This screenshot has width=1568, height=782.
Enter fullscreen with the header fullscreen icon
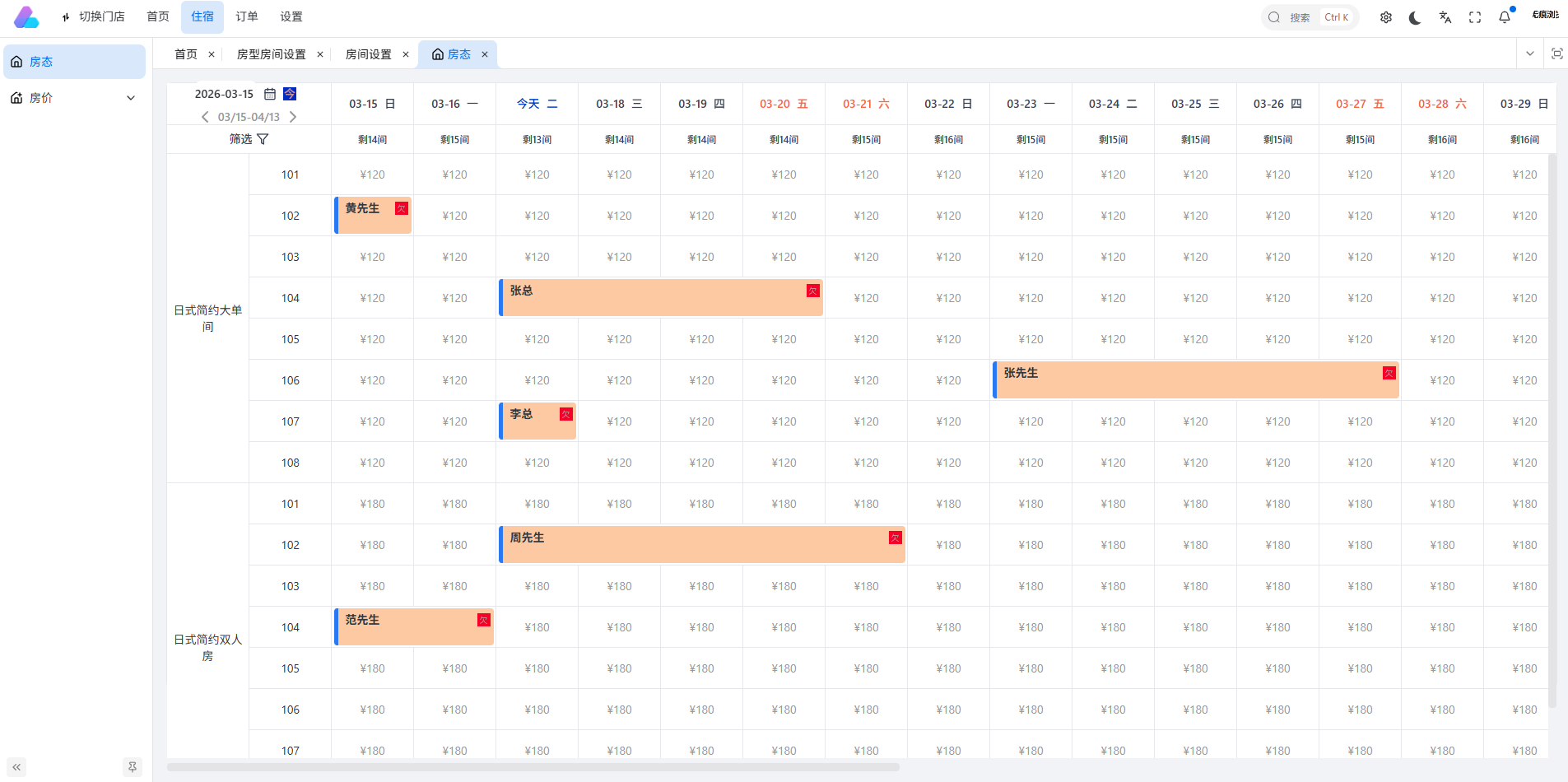click(x=1475, y=17)
